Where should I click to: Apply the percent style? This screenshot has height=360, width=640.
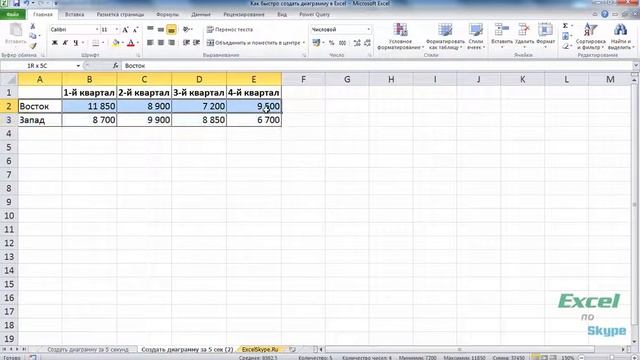click(331, 43)
